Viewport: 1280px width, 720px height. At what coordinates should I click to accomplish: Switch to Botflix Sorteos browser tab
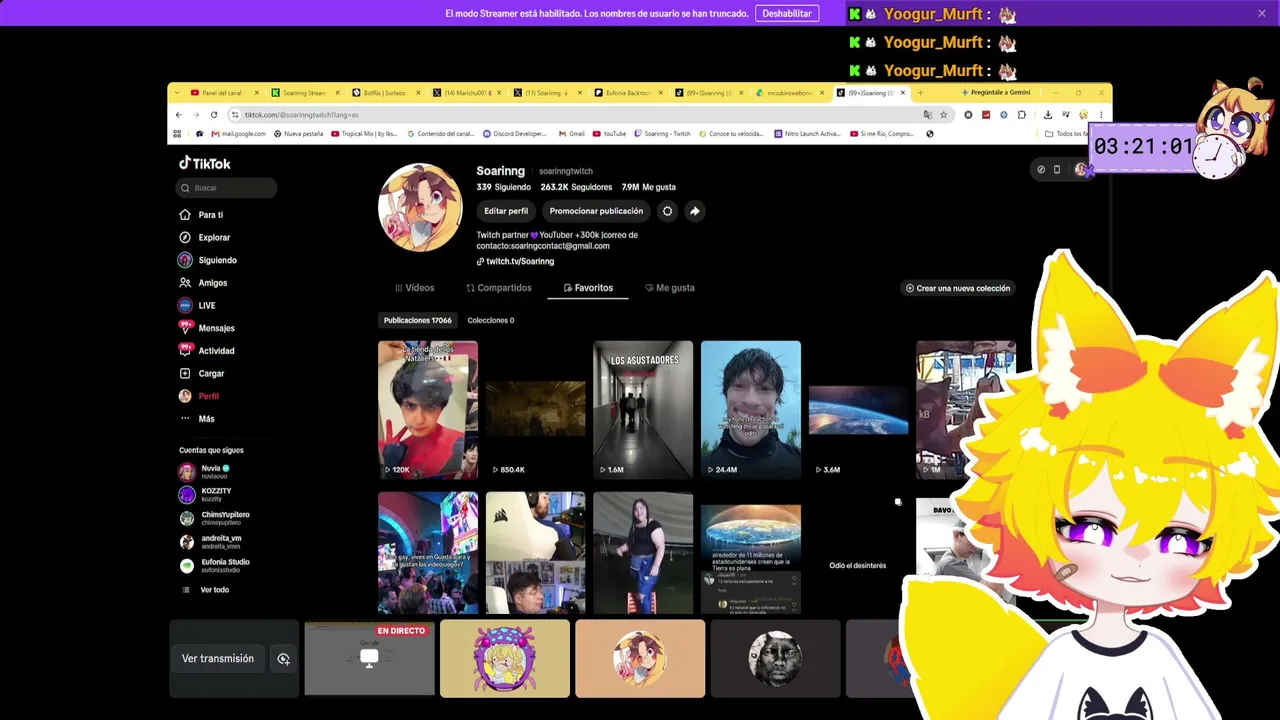tap(385, 93)
